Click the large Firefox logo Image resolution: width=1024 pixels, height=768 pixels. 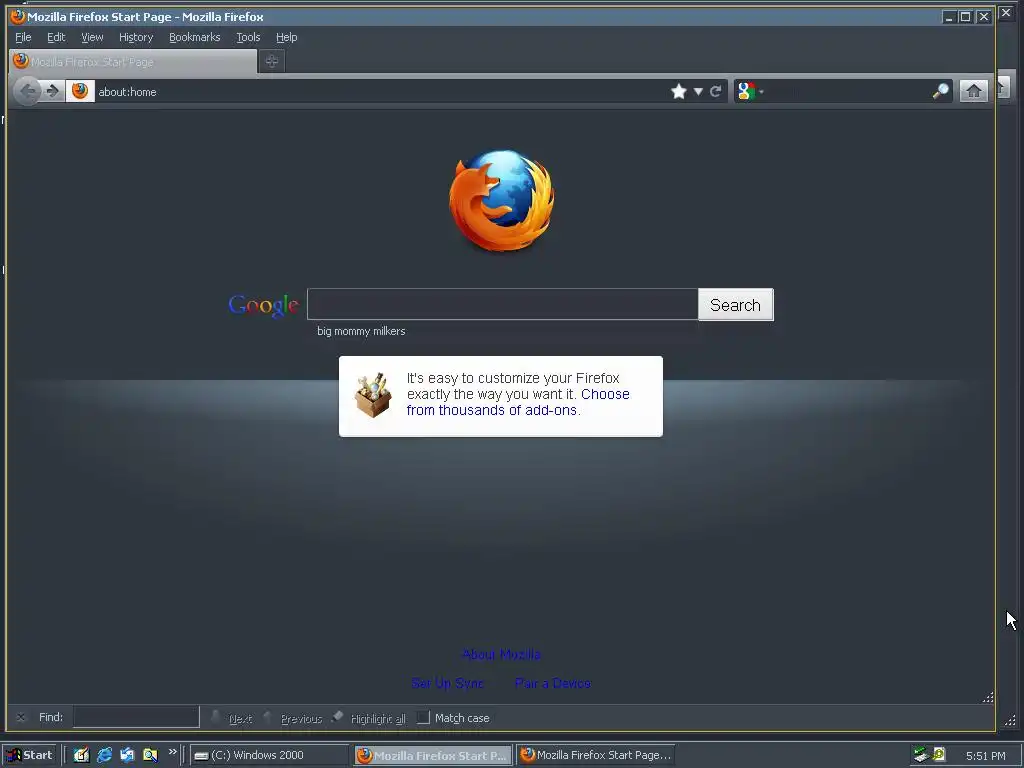pos(502,201)
